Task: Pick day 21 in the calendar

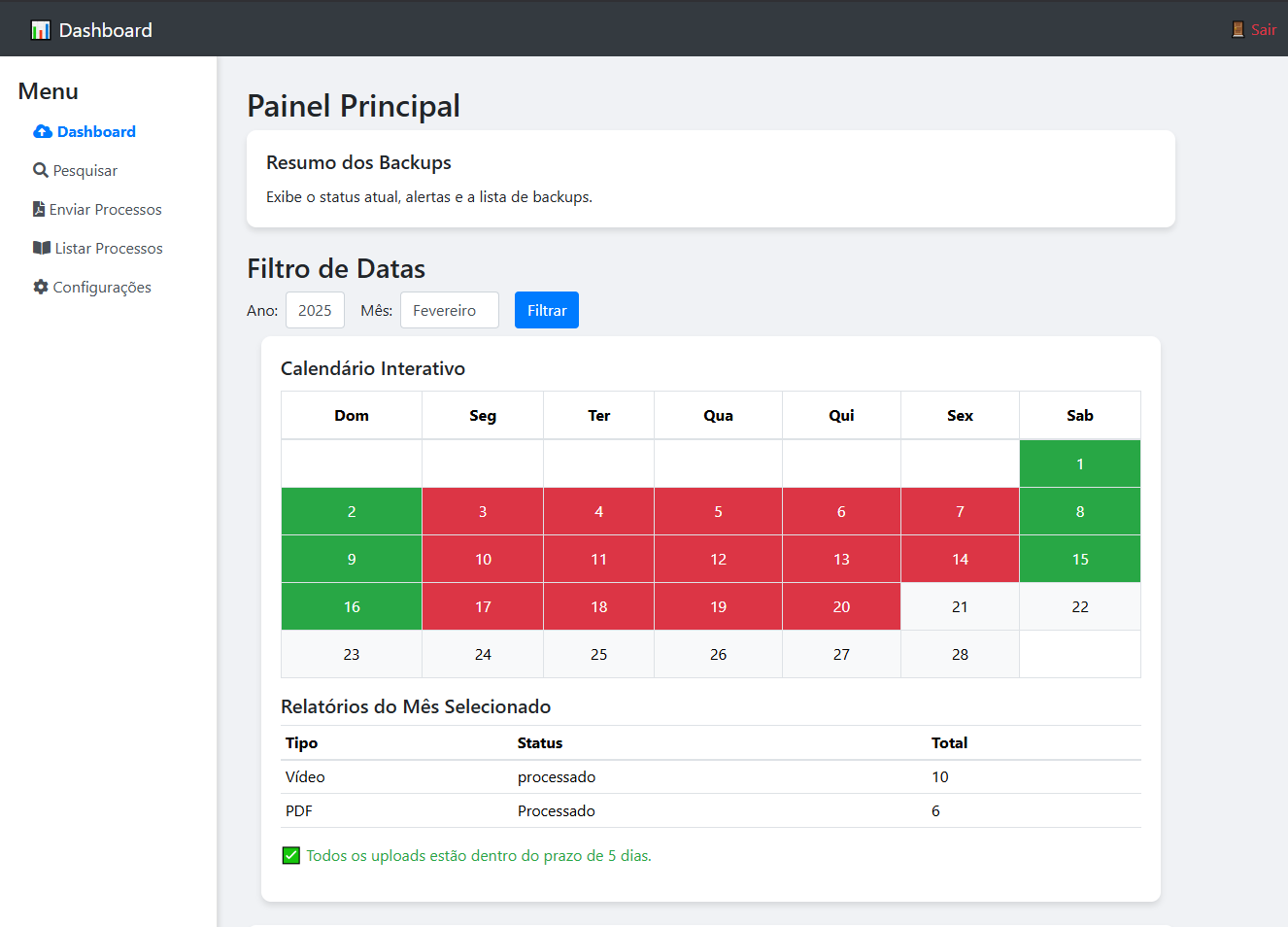Action: [960, 606]
